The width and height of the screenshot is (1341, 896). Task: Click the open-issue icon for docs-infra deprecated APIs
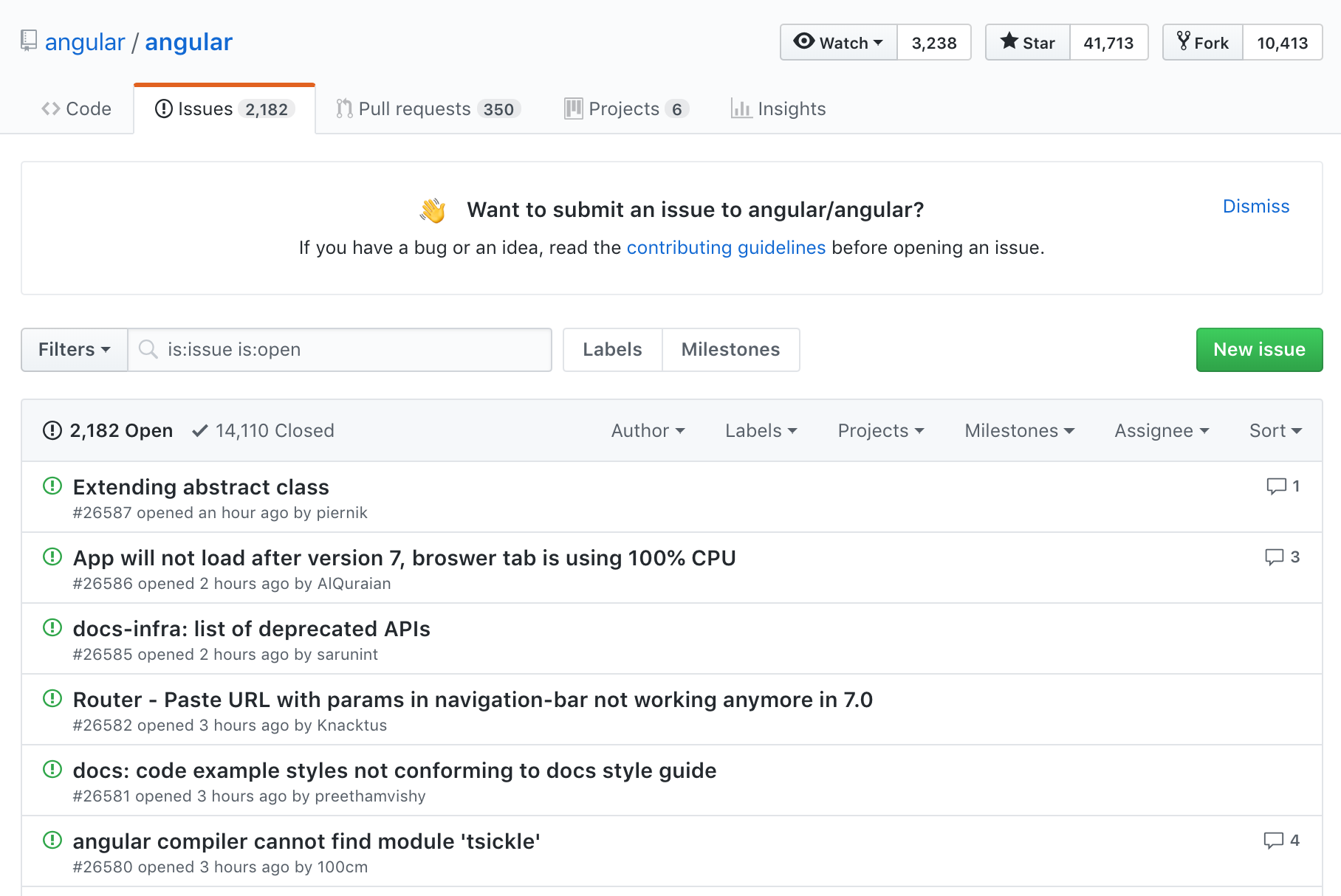[x=52, y=627]
